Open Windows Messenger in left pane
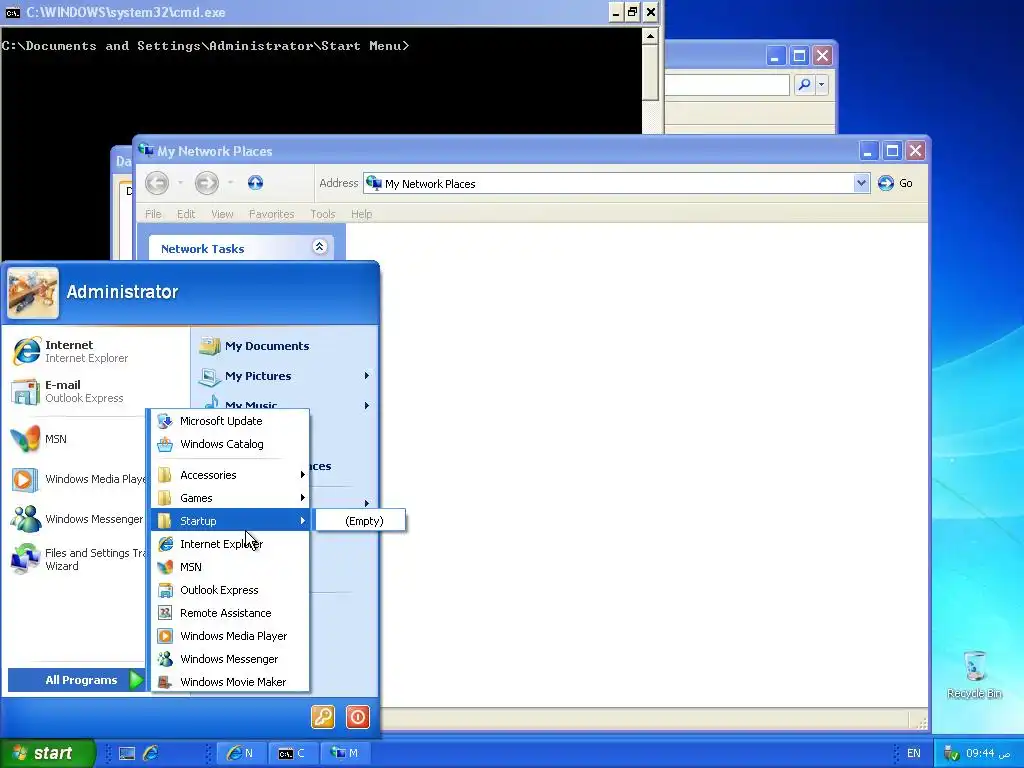This screenshot has height=768, width=1024. click(x=77, y=519)
